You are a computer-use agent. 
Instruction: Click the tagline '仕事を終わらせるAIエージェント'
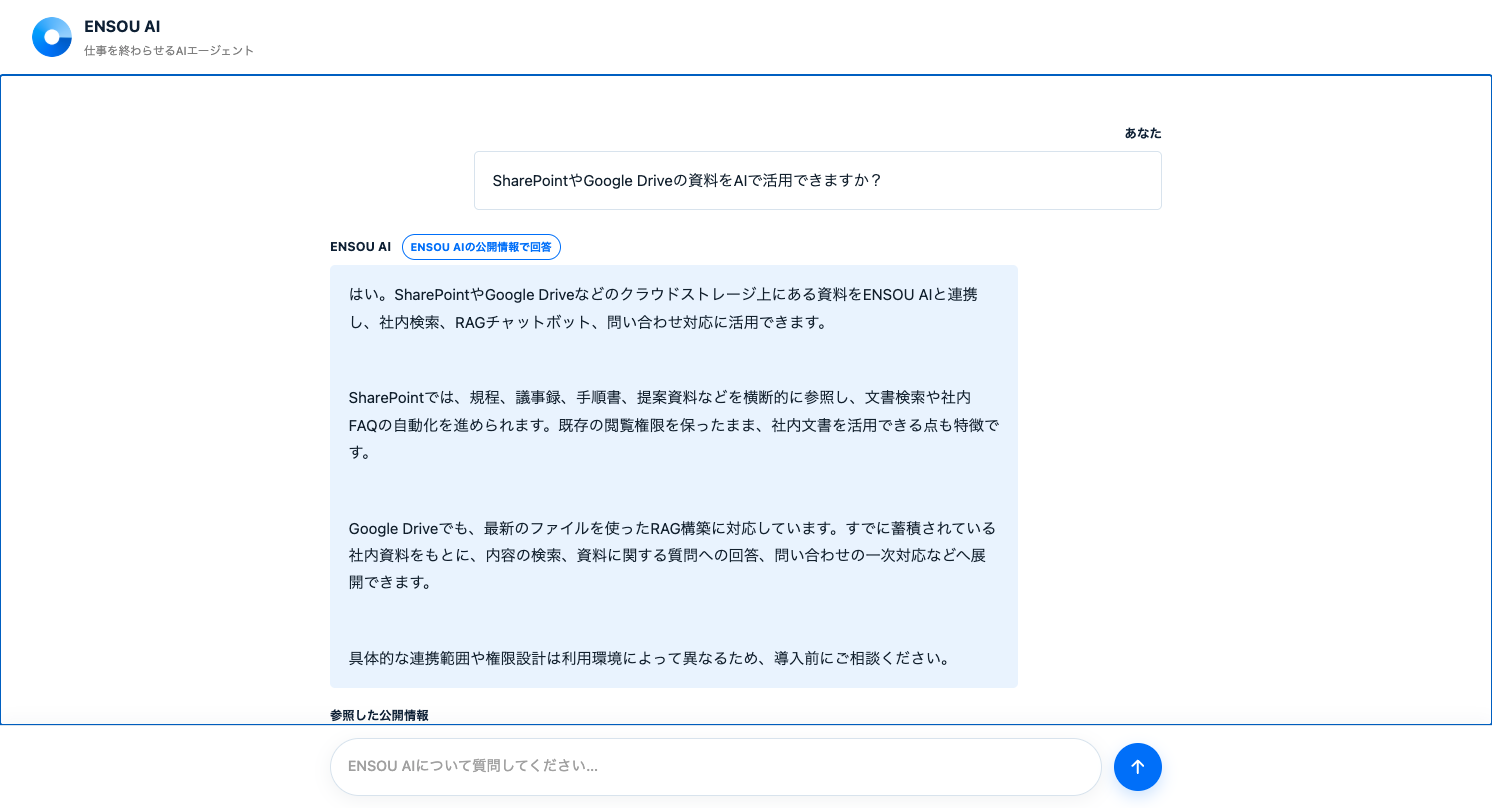pos(169,50)
